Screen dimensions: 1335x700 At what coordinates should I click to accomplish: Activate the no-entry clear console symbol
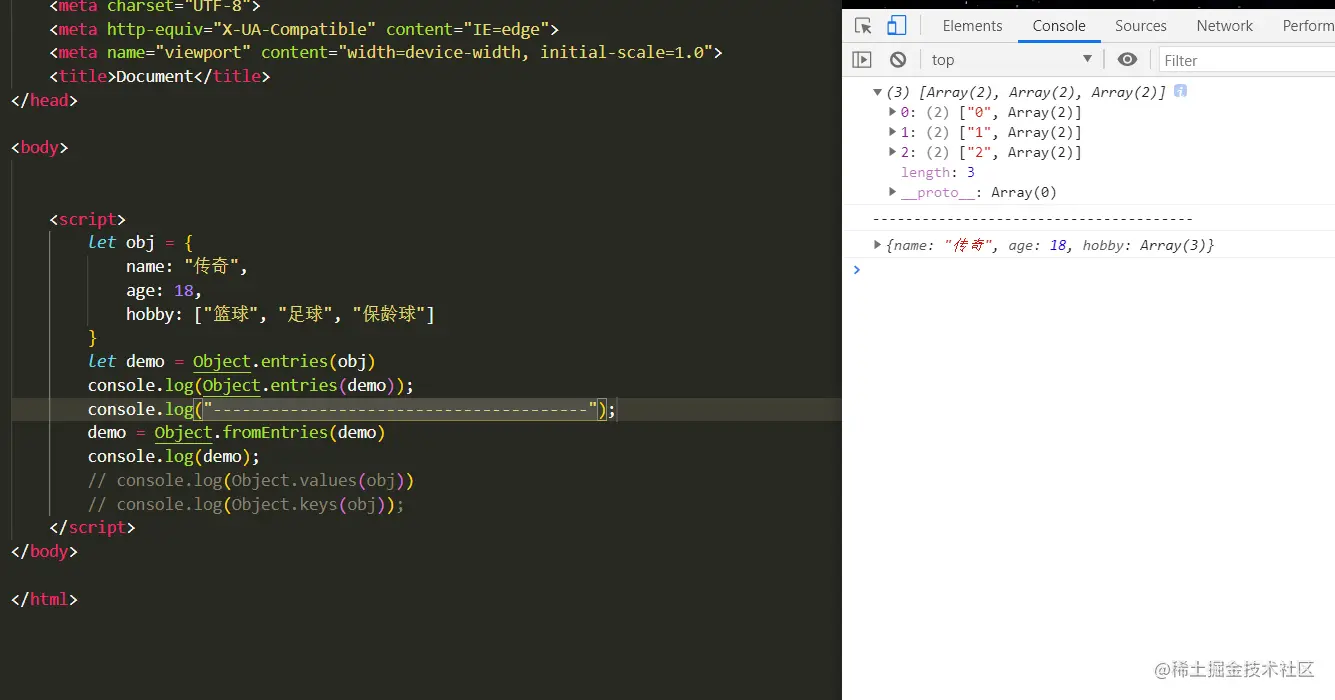click(897, 59)
